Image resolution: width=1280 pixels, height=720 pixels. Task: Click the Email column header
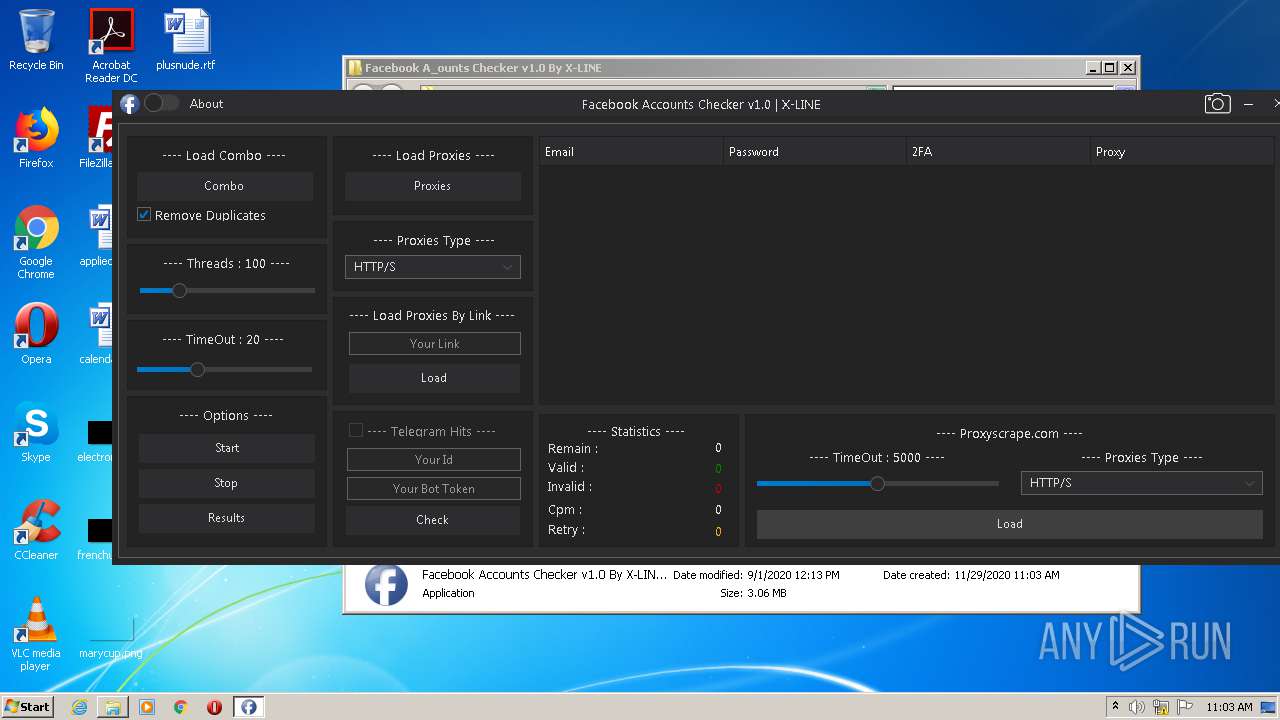coord(631,152)
